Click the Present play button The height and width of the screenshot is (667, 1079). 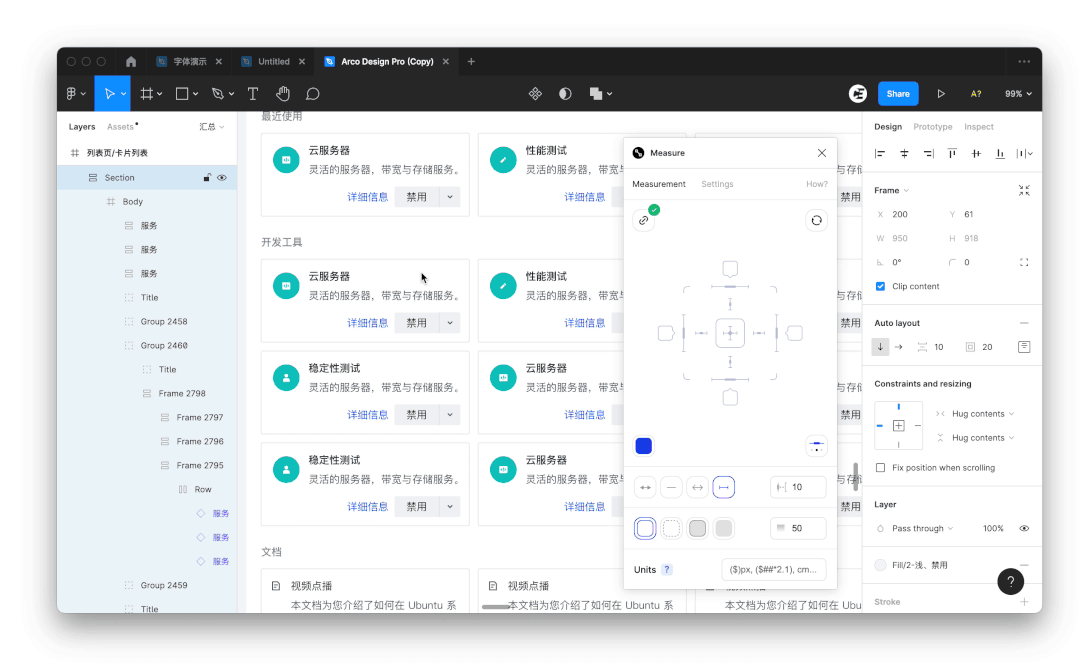pos(941,93)
